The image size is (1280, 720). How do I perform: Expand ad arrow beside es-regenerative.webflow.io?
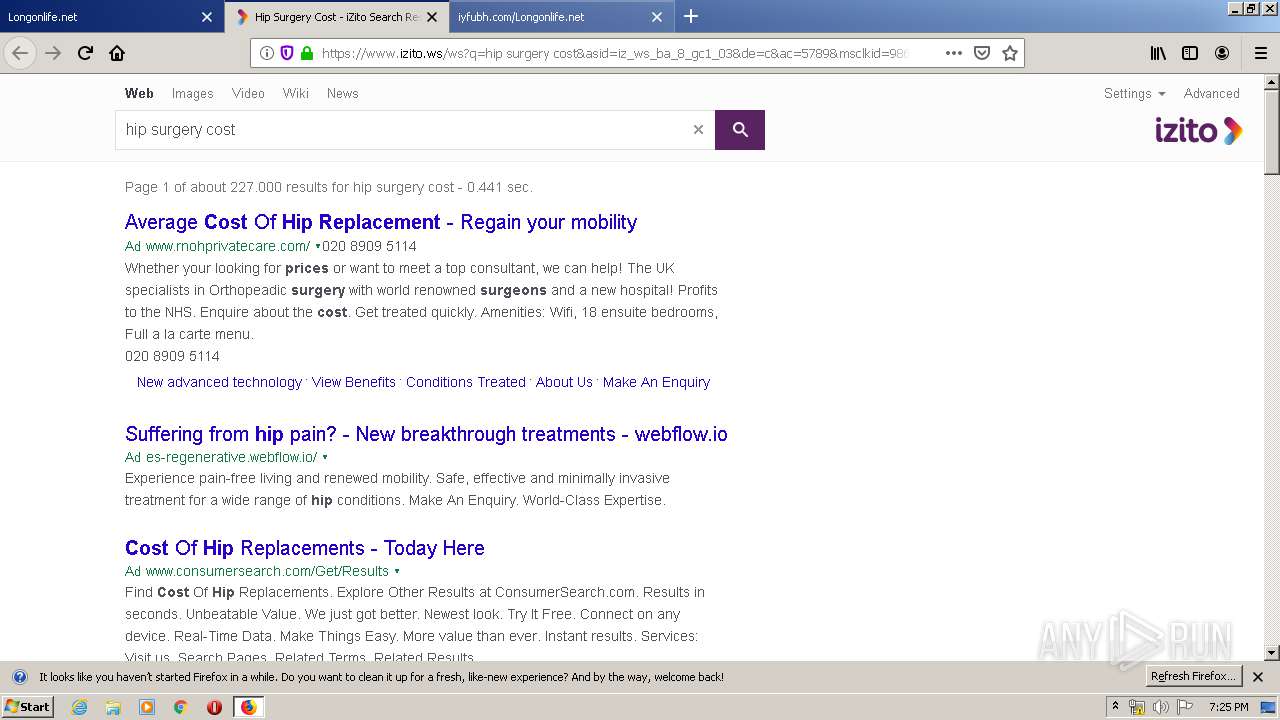point(325,457)
